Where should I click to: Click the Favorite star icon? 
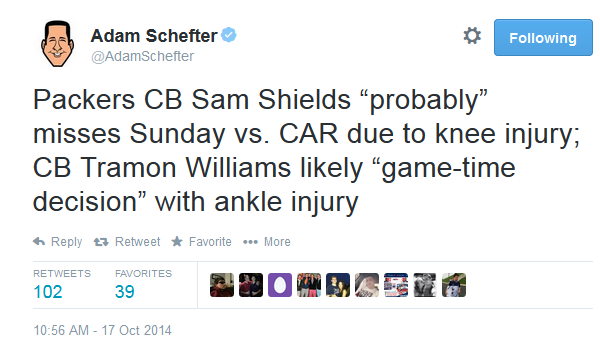[x=177, y=241]
